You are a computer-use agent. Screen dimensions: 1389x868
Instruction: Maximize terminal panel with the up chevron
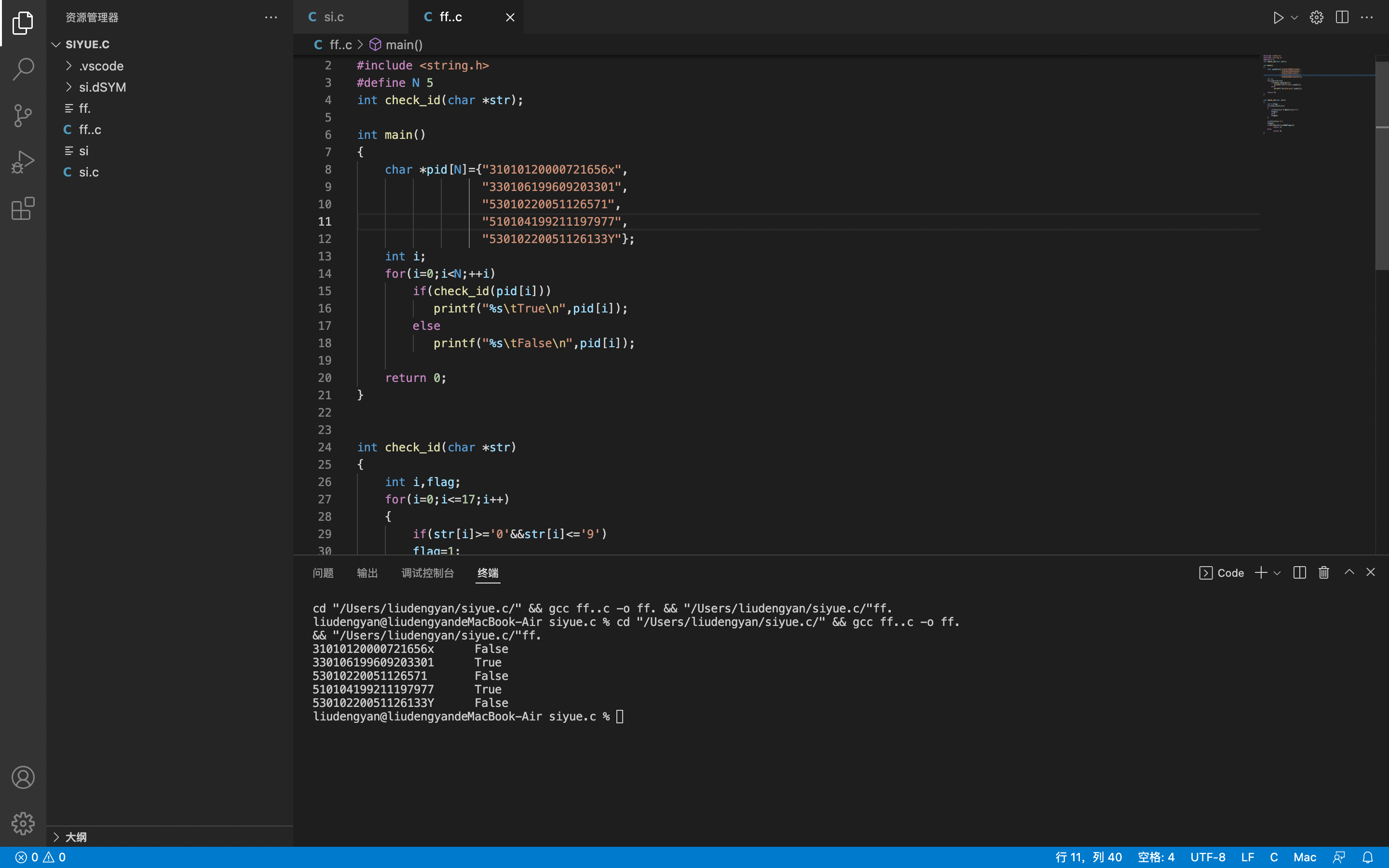(x=1349, y=572)
